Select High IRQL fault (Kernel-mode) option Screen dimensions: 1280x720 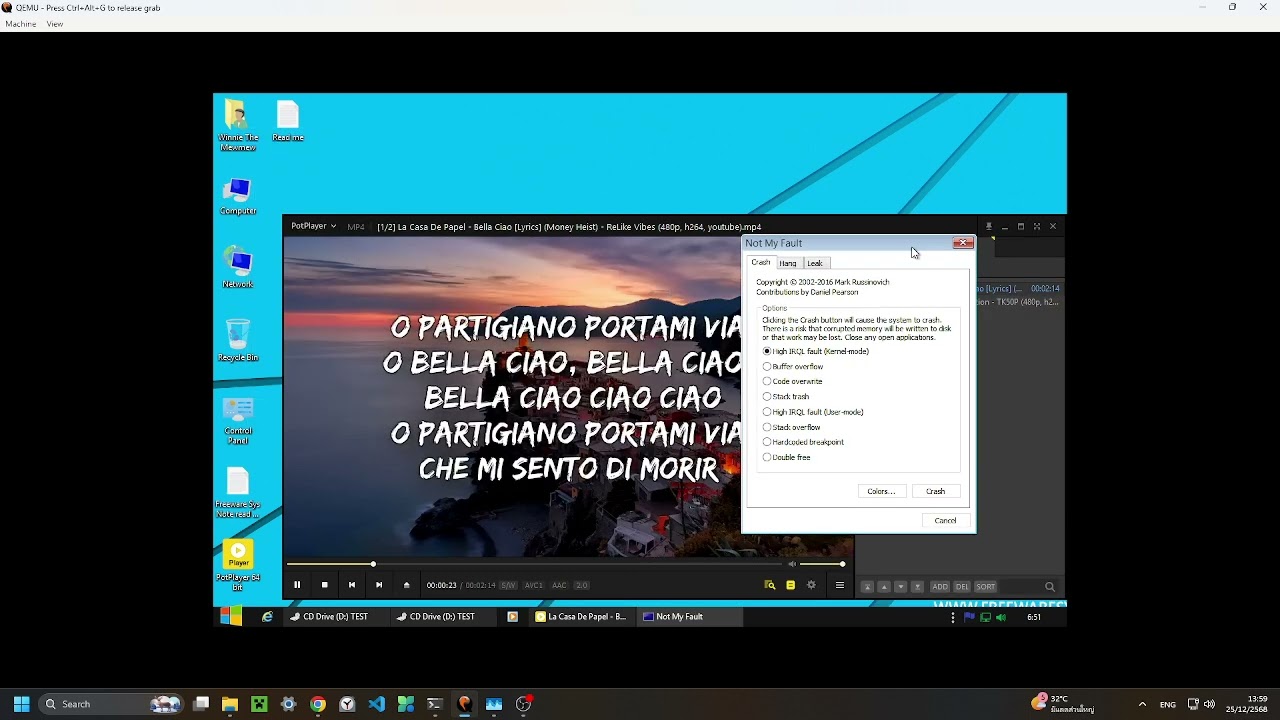pos(816,351)
